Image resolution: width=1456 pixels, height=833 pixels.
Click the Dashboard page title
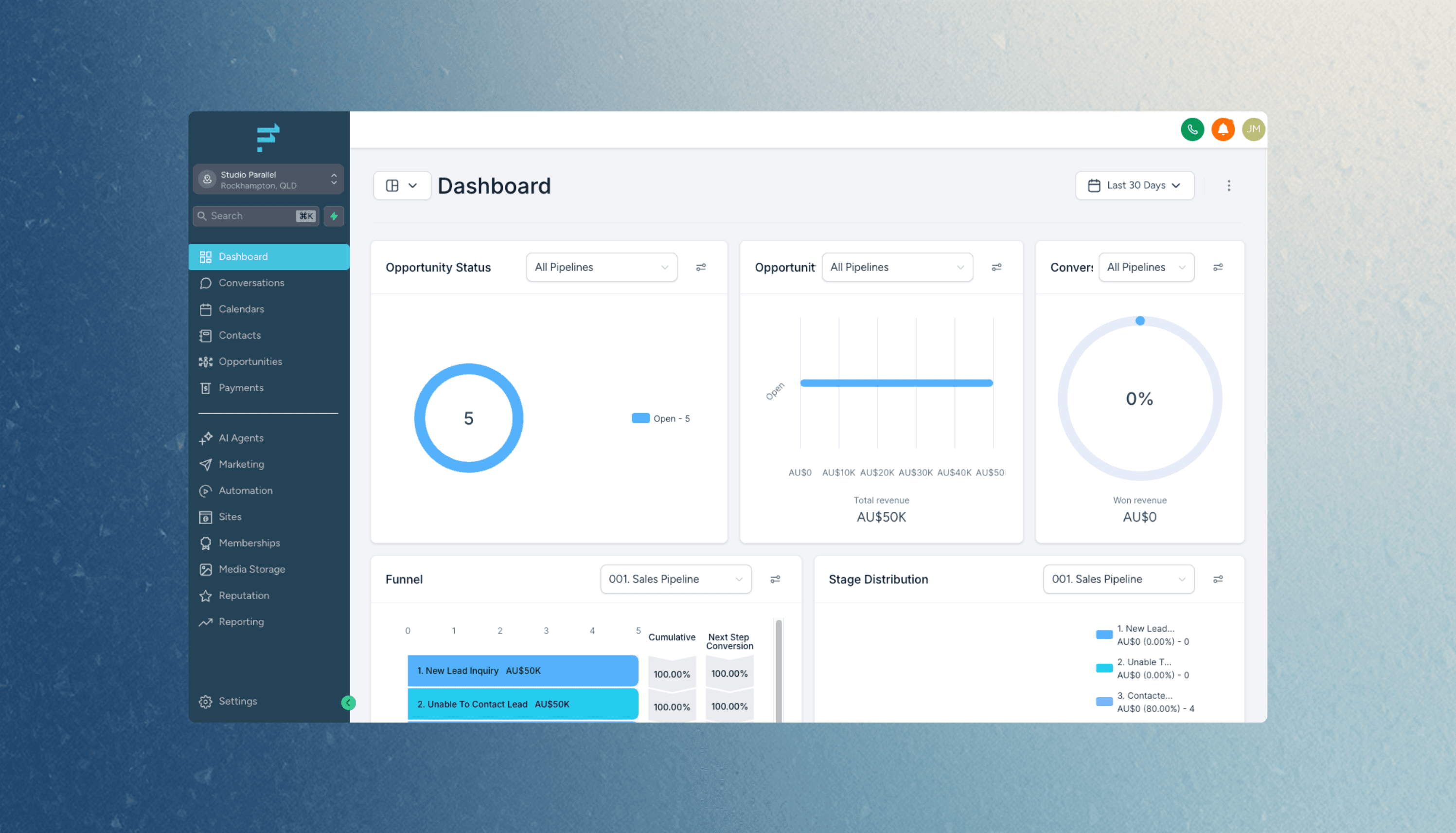(x=494, y=186)
